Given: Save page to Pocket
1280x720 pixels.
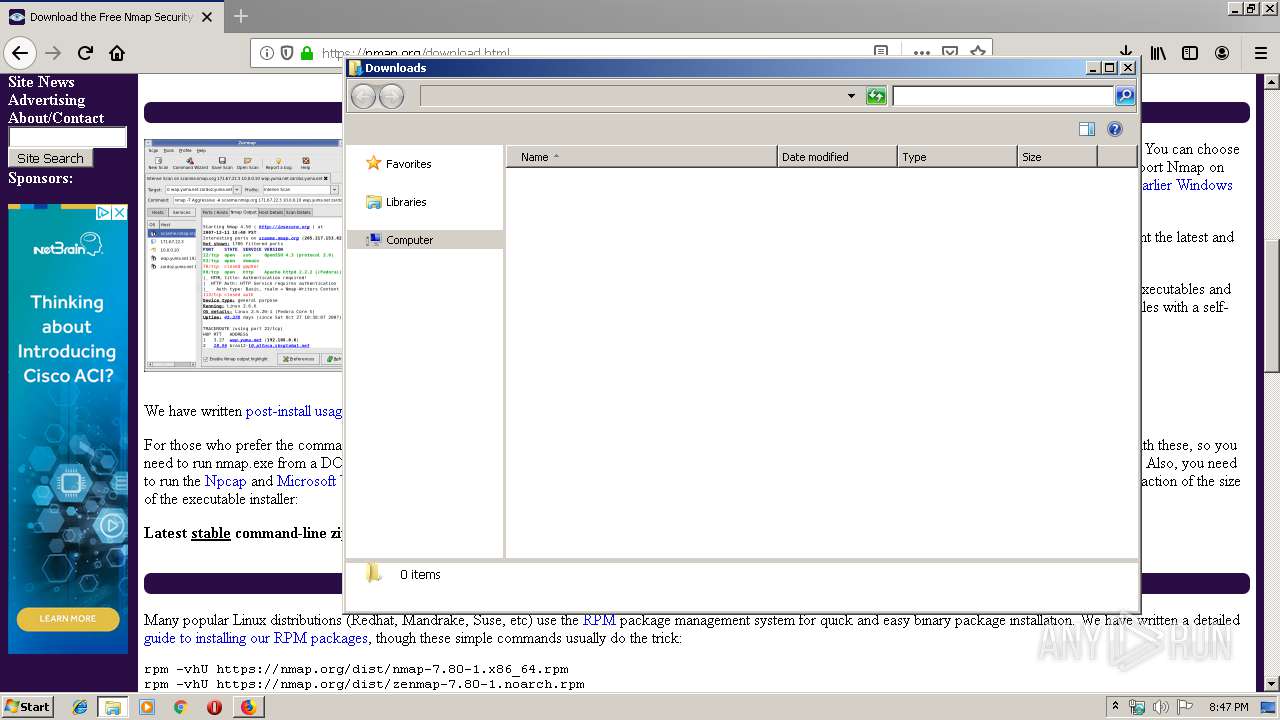Looking at the screenshot, I should click(x=950, y=52).
